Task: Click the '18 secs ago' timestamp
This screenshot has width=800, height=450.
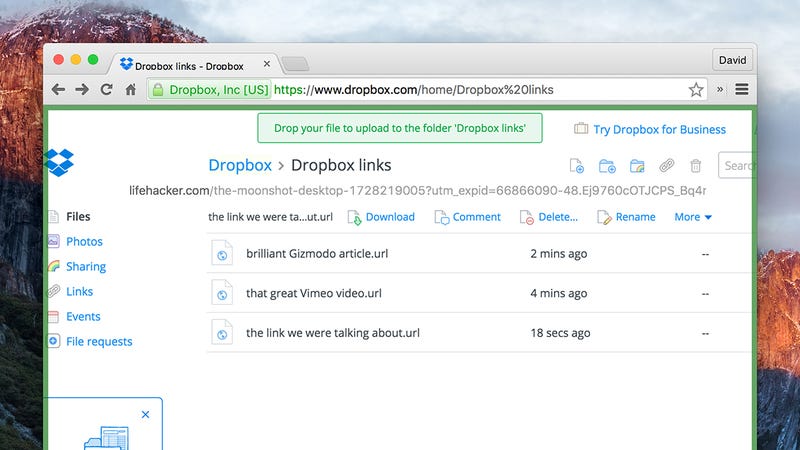Action: (x=560, y=333)
